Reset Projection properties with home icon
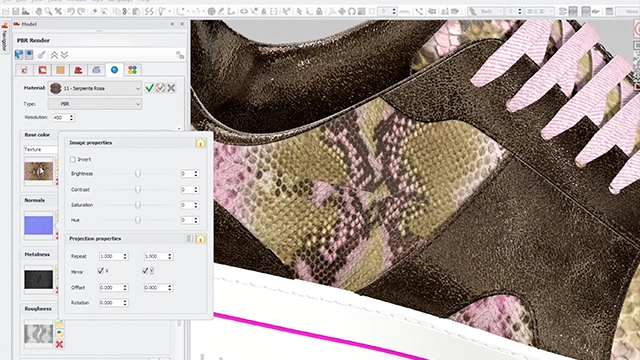This screenshot has height=360, width=640. coord(200,239)
